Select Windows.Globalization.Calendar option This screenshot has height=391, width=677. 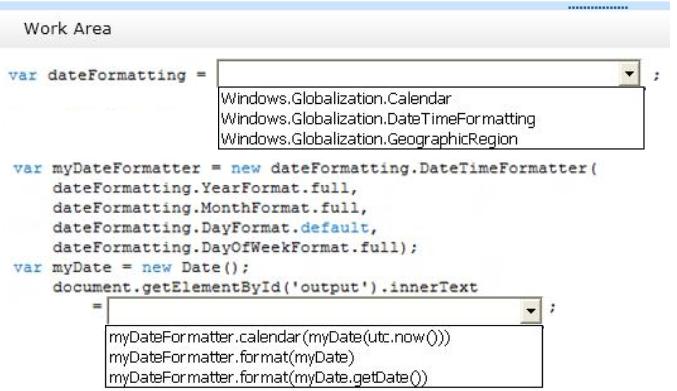pos(336,98)
